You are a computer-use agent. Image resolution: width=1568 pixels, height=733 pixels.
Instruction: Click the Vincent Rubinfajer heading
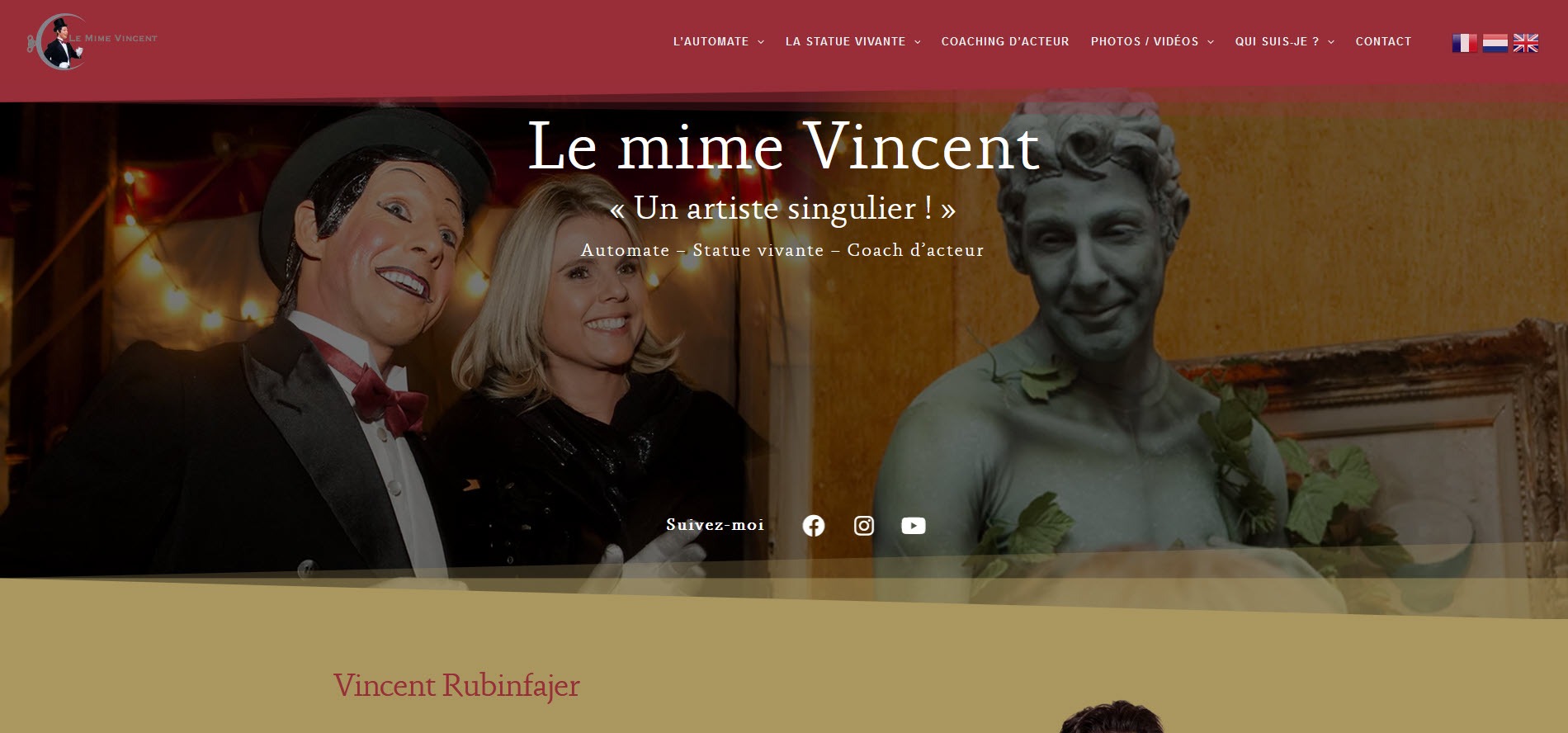[x=456, y=686]
